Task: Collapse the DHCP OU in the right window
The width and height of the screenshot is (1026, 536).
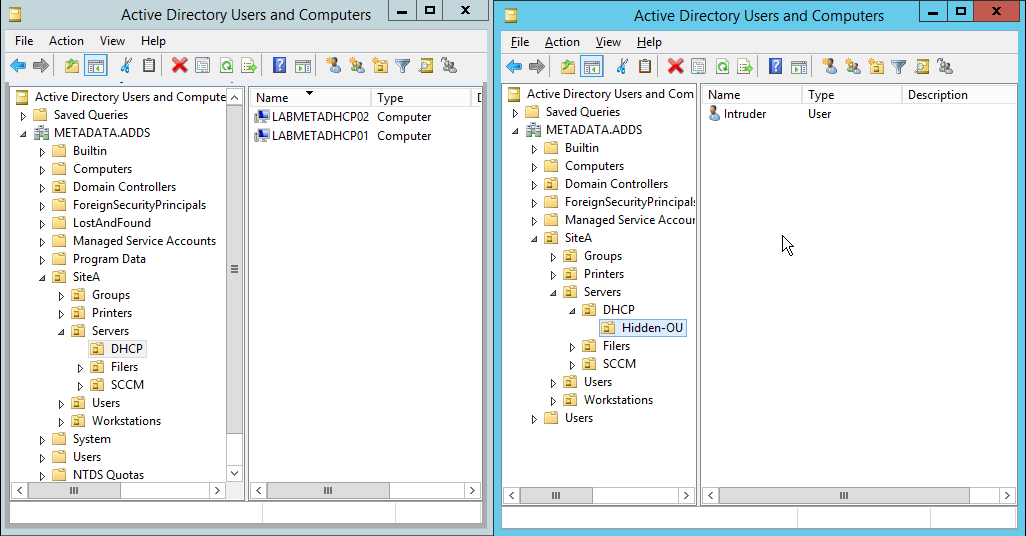Action: point(573,311)
